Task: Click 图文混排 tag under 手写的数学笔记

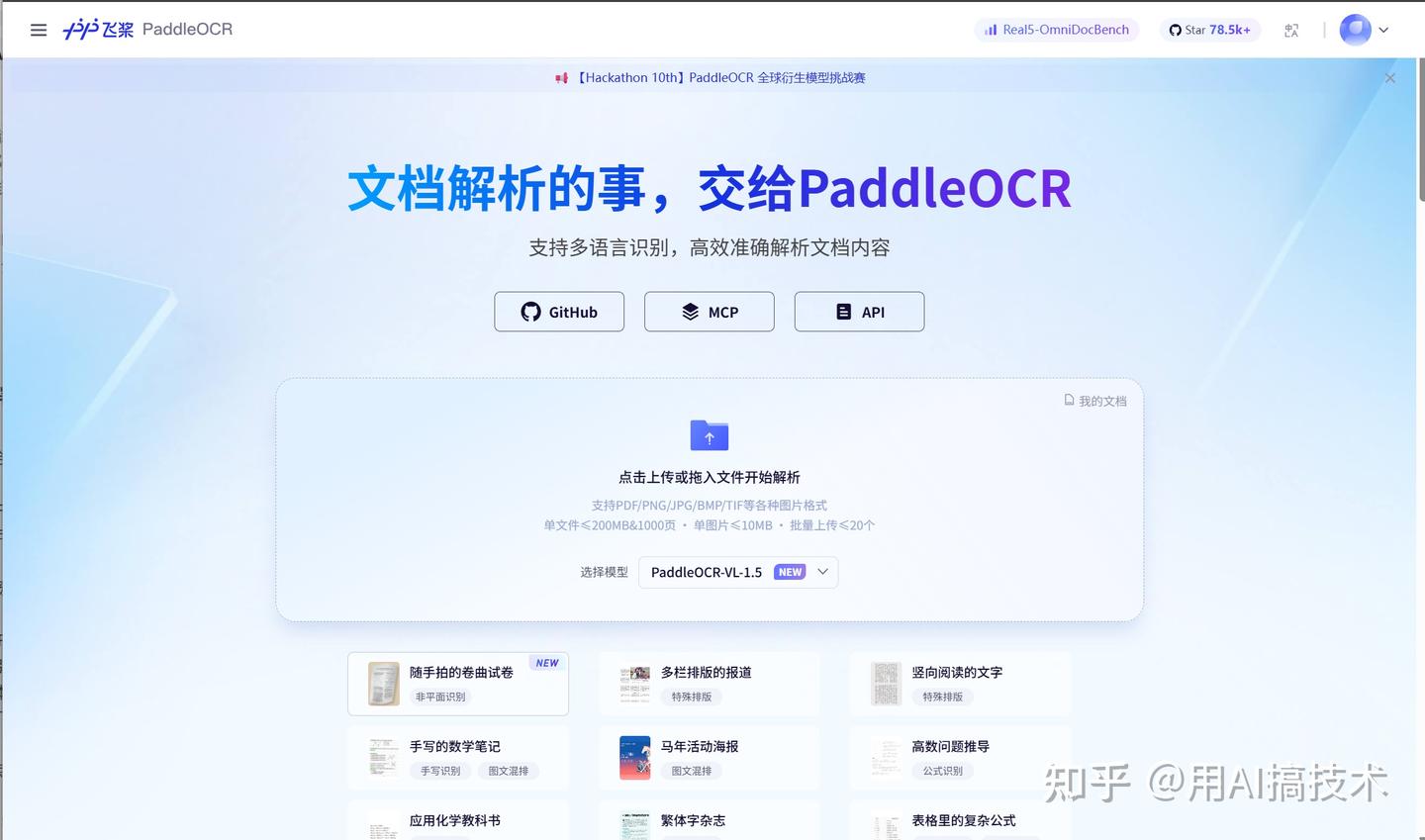Action: 509,771
